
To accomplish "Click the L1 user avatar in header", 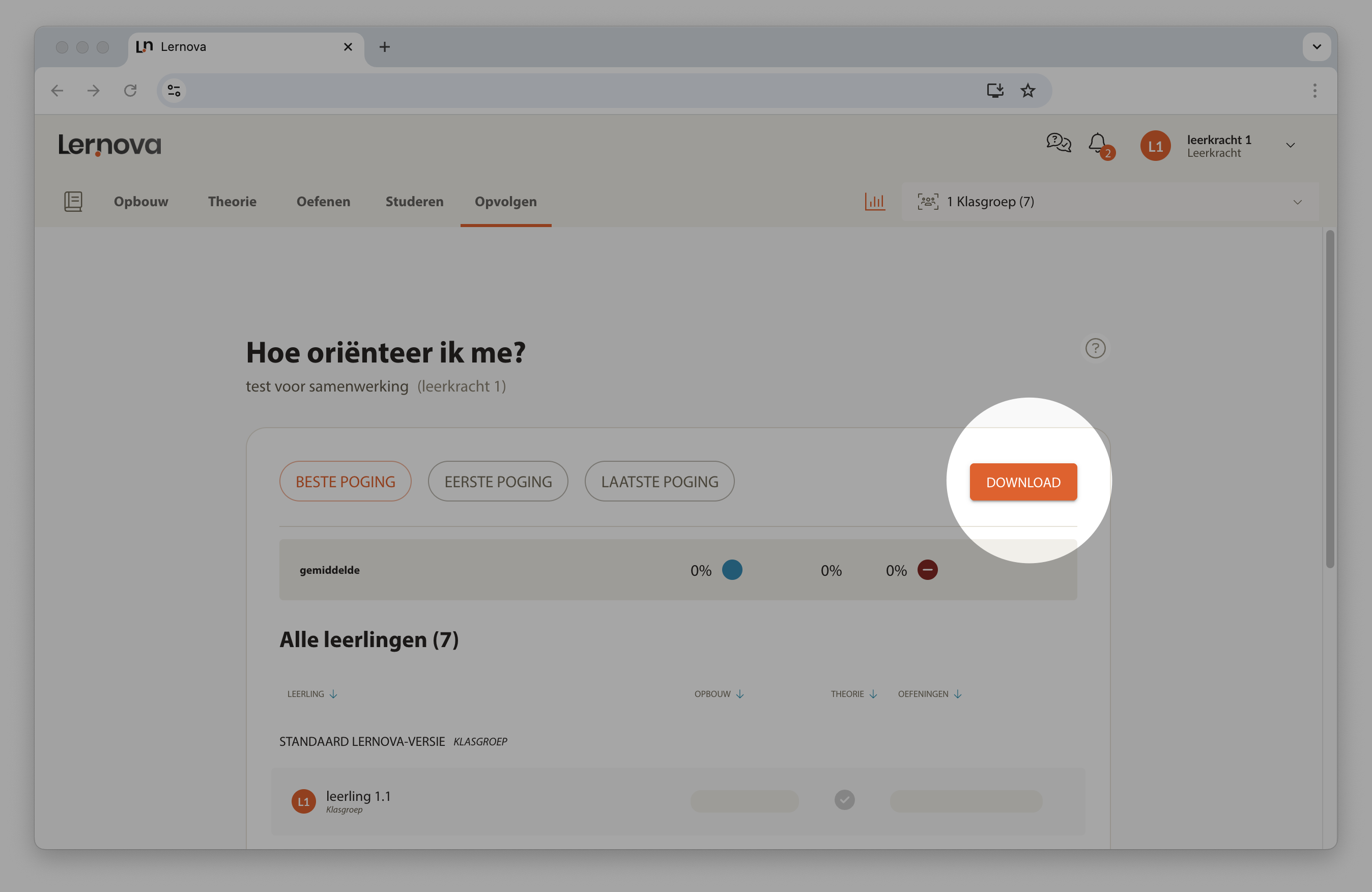I will pos(1155,146).
